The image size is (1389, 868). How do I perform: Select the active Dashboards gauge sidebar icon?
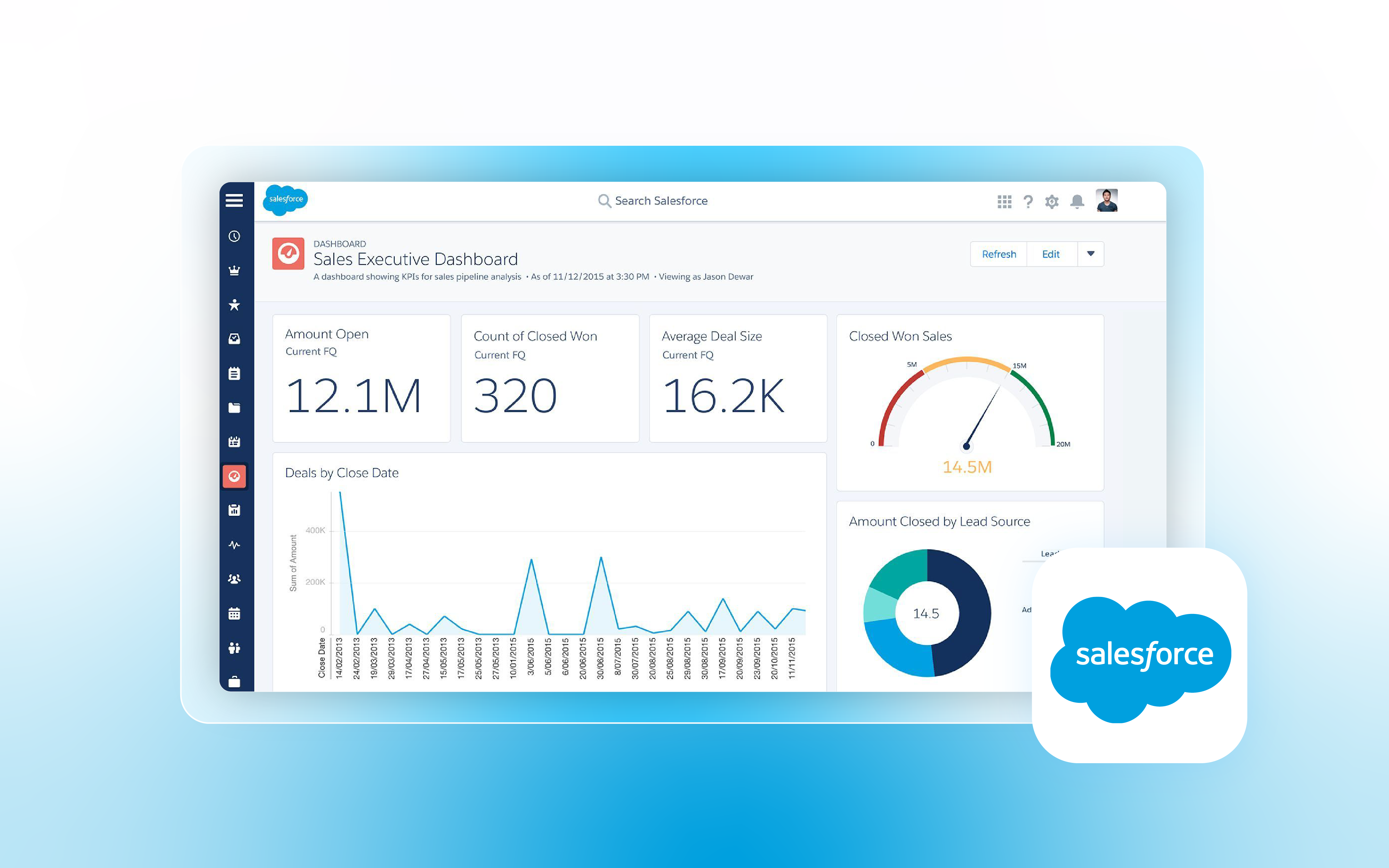(x=234, y=476)
